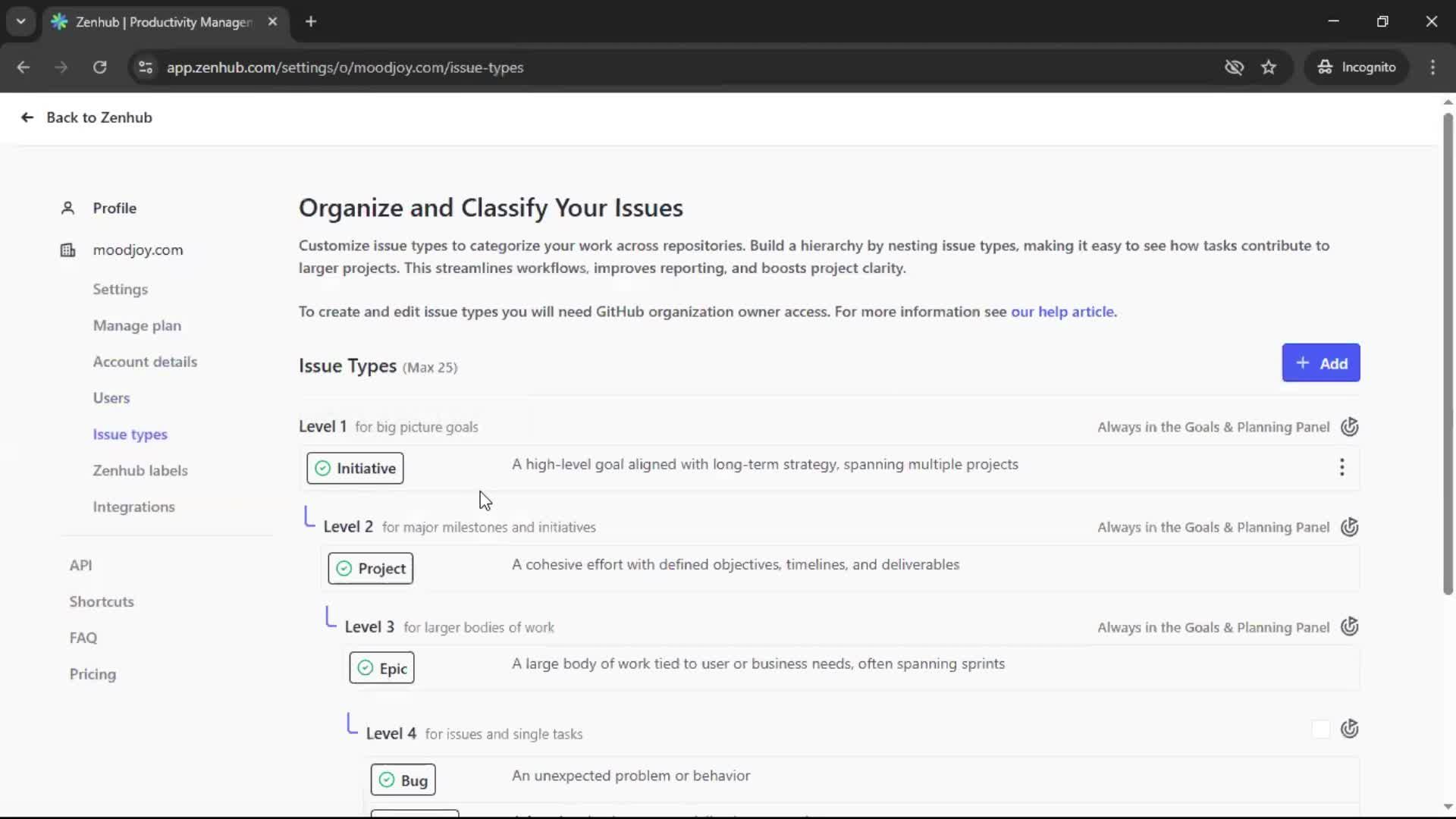
Task: Click the Level 3 goals panel icon
Action: pos(1349,627)
